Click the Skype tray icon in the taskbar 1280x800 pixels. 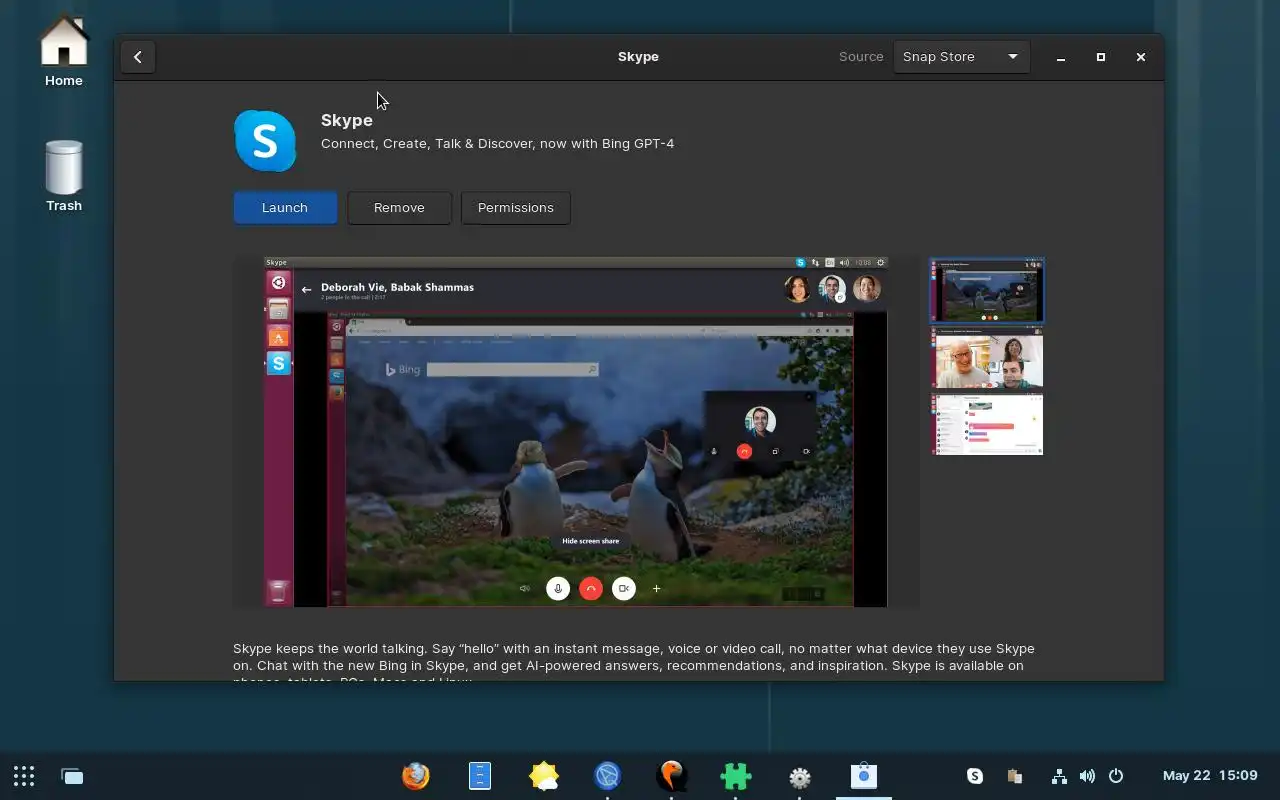pos(975,776)
